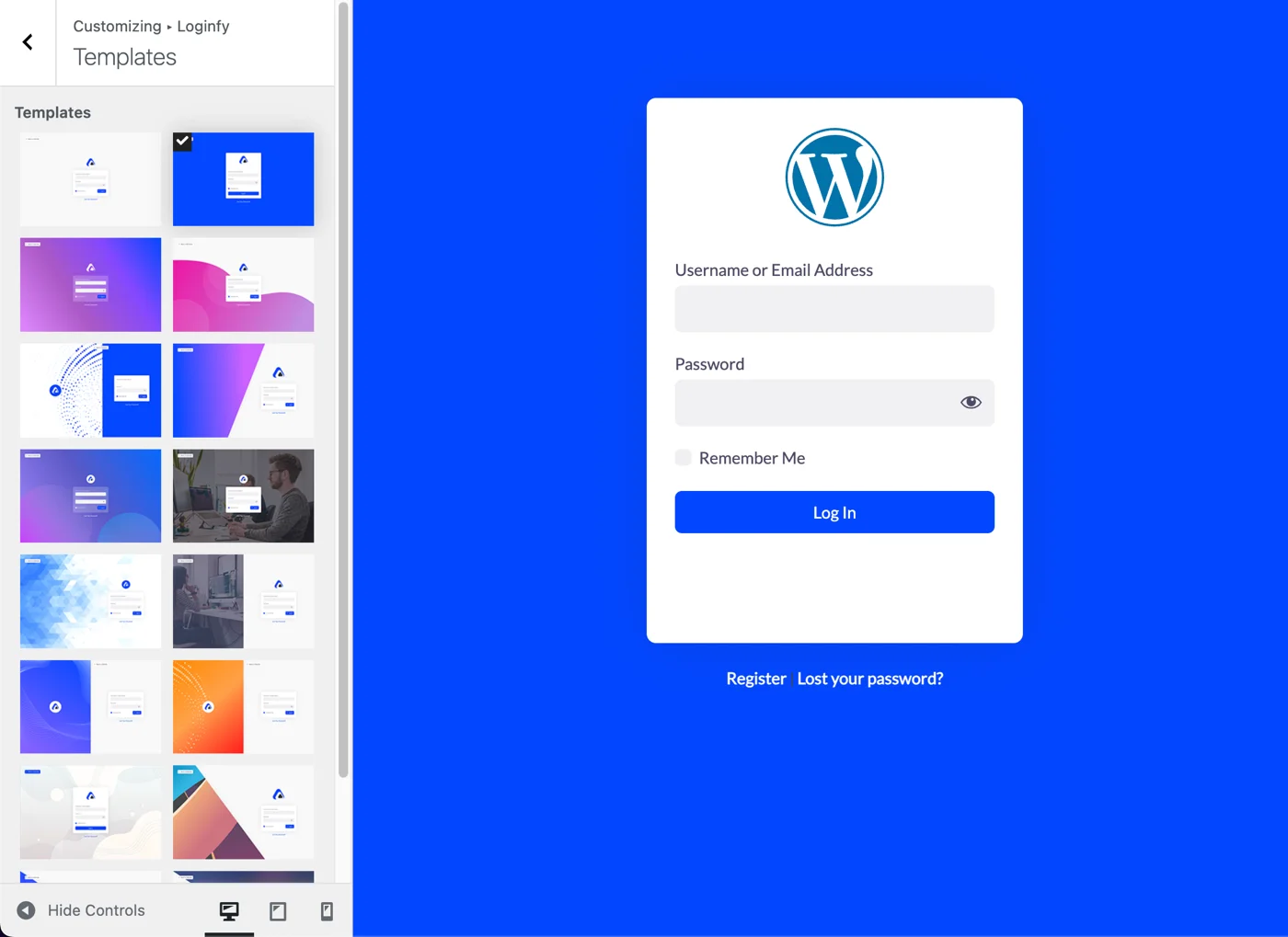This screenshot has height=937, width=1288.
Task: Toggle password visibility eye icon
Action: (x=971, y=403)
